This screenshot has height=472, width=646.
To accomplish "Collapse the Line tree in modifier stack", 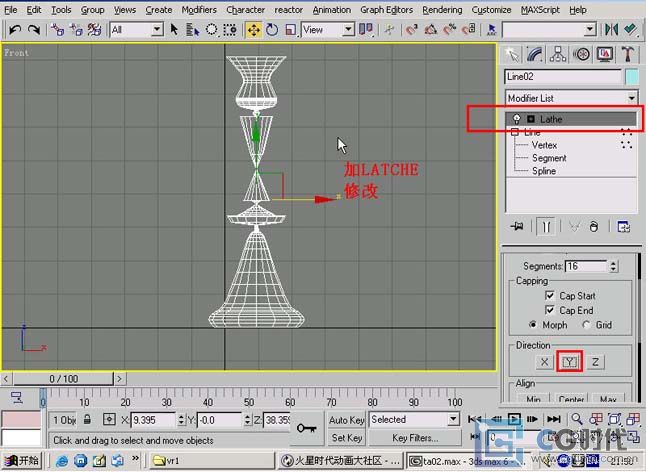I will [515, 132].
